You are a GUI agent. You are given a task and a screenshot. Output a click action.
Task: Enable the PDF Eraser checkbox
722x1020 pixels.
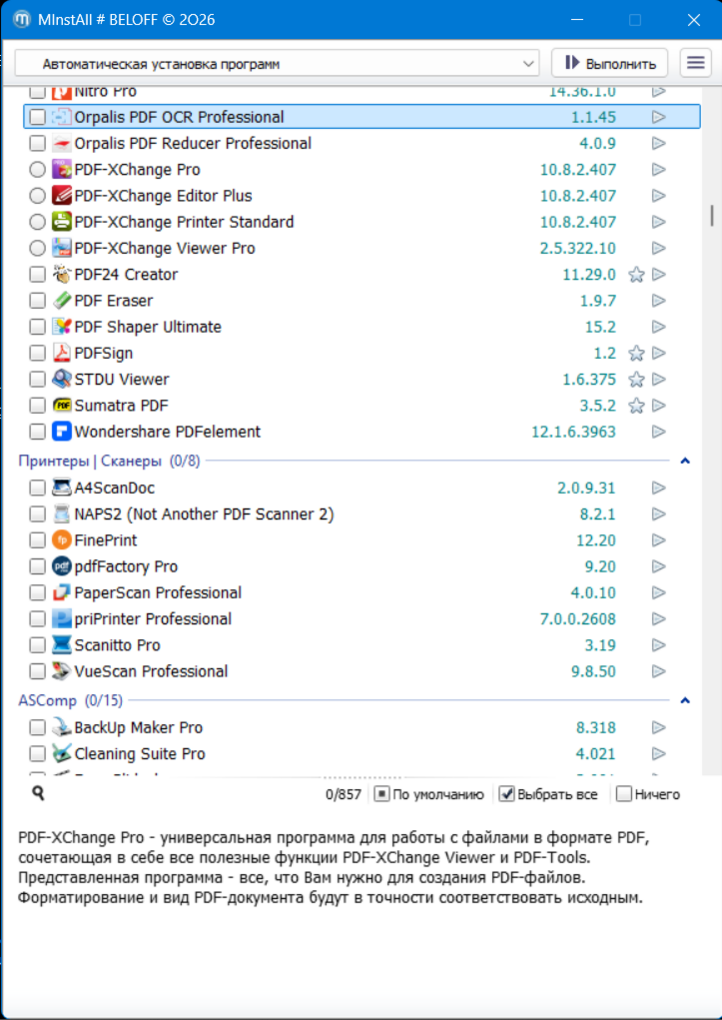(38, 301)
